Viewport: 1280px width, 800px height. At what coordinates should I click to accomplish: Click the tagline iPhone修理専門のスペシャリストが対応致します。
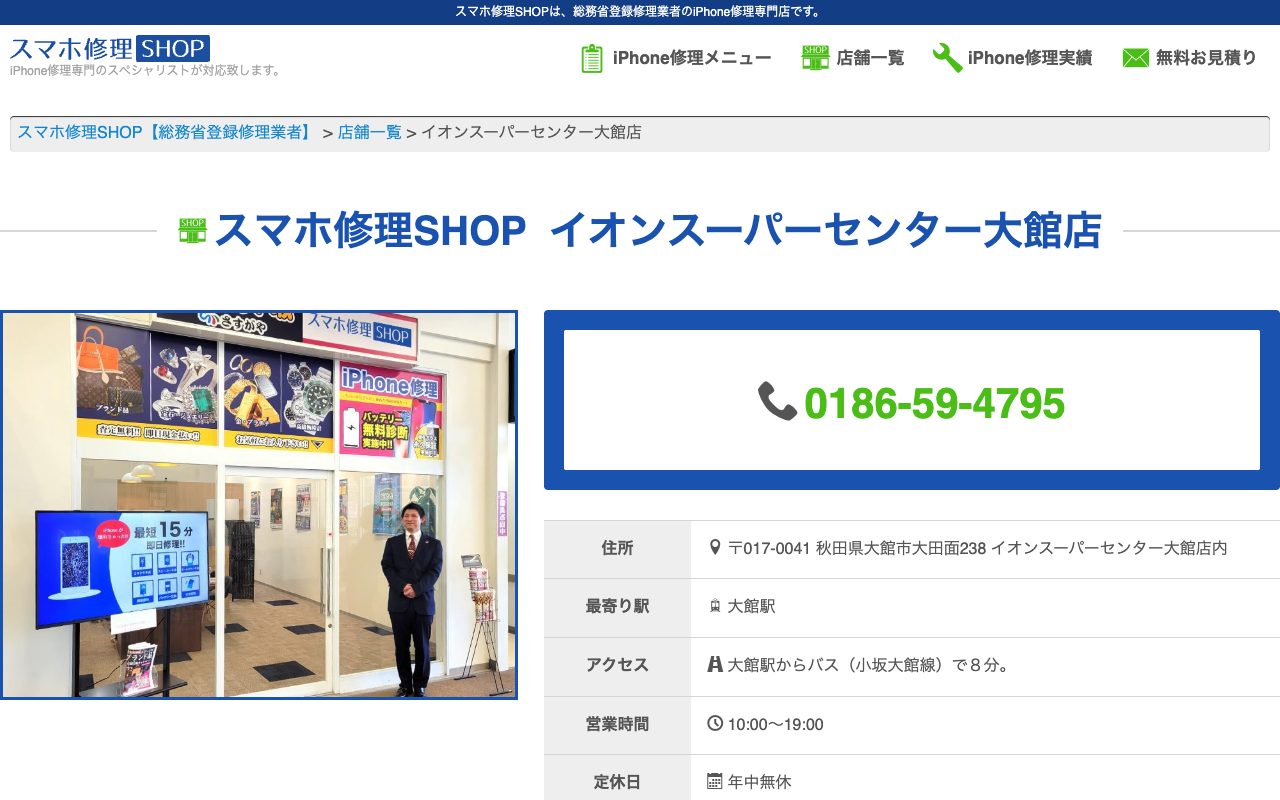click(x=146, y=71)
